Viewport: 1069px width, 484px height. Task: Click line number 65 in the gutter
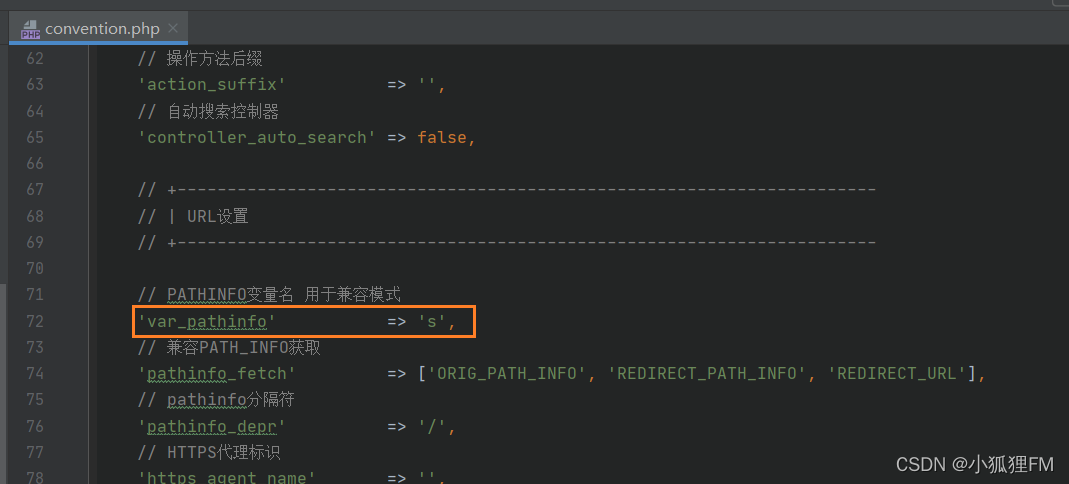click(35, 137)
